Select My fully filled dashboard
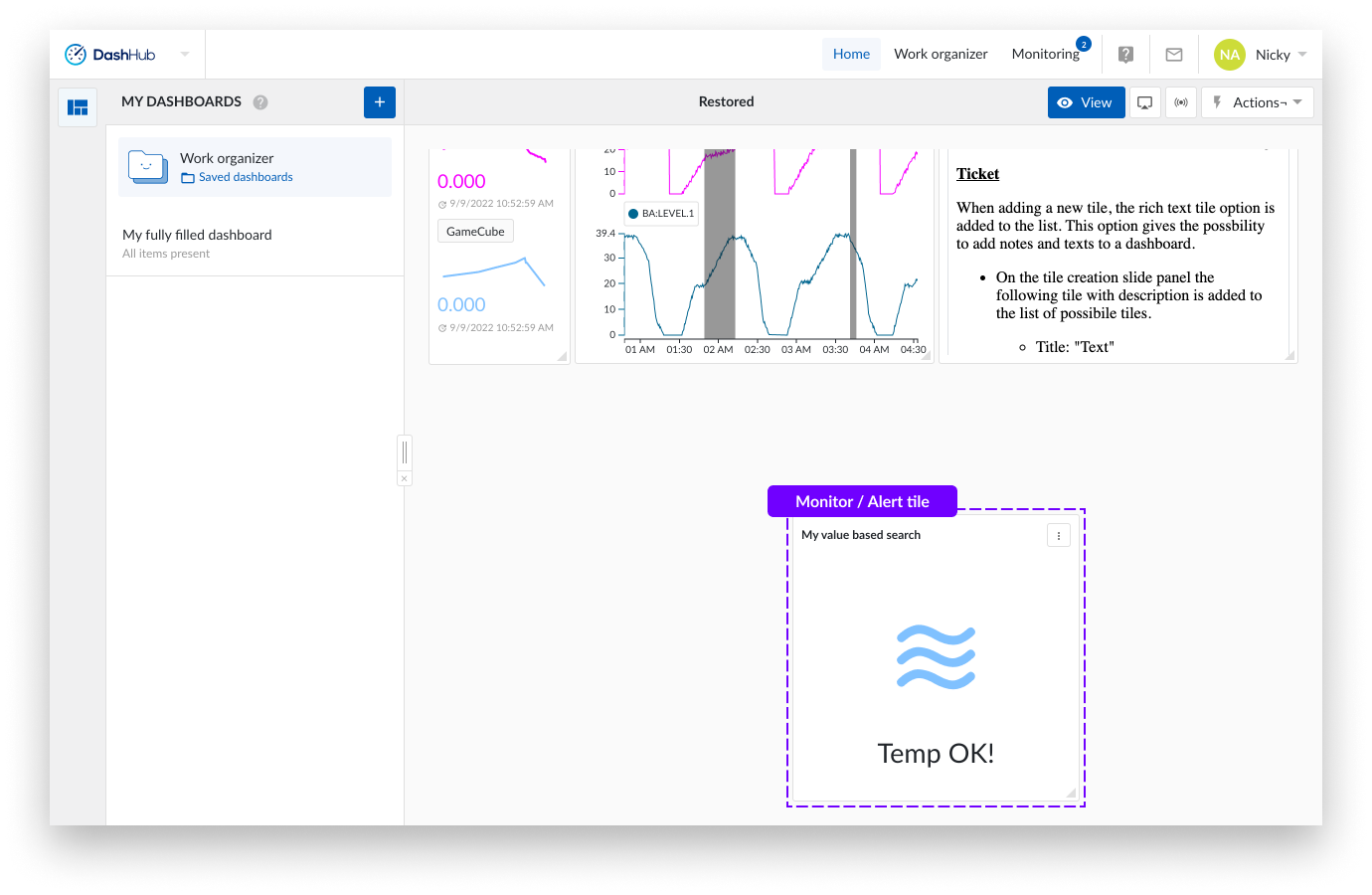This screenshot has width=1372, height=895. [x=197, y=236]
